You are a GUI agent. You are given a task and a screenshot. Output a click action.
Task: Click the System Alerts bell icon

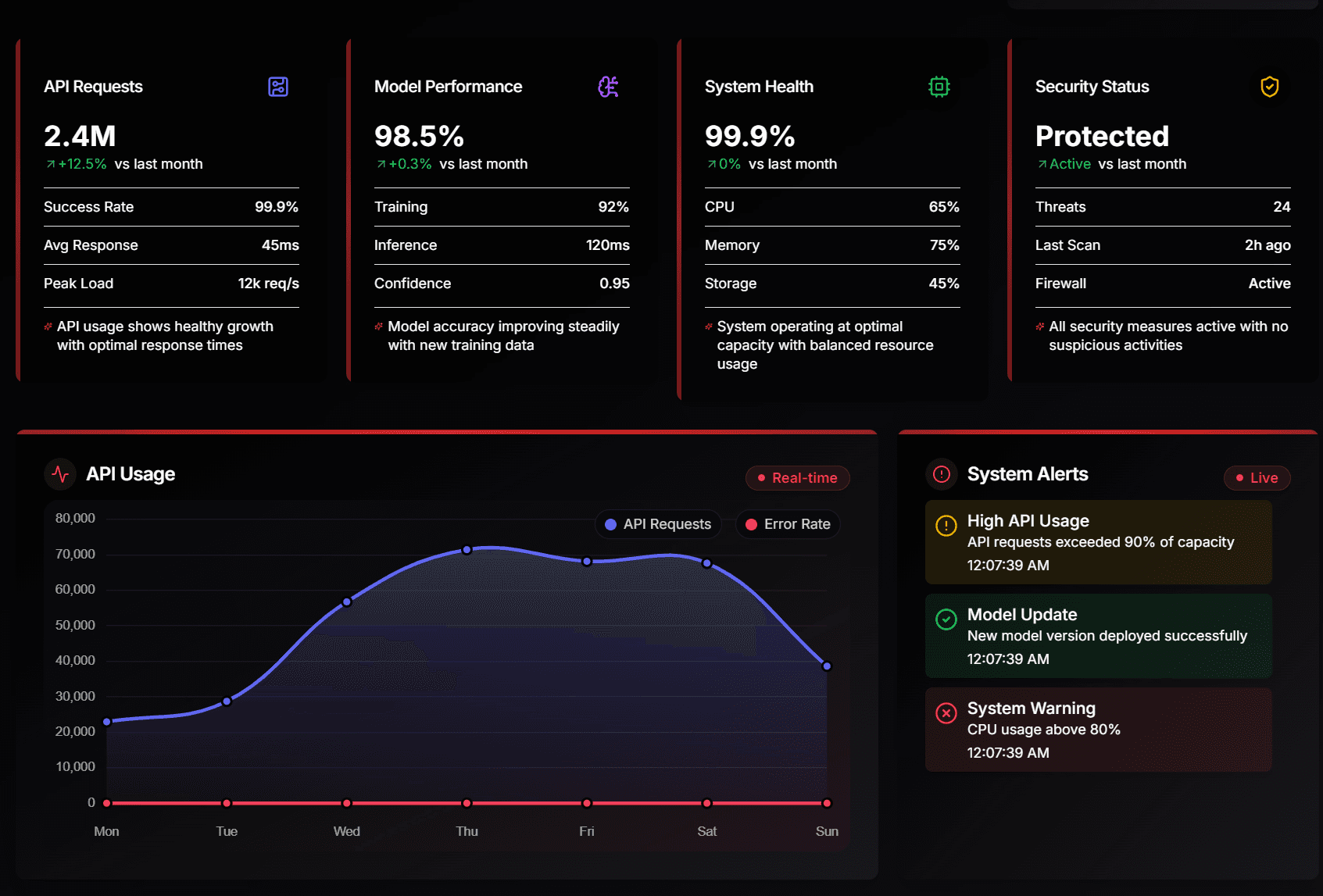(942, 474)
